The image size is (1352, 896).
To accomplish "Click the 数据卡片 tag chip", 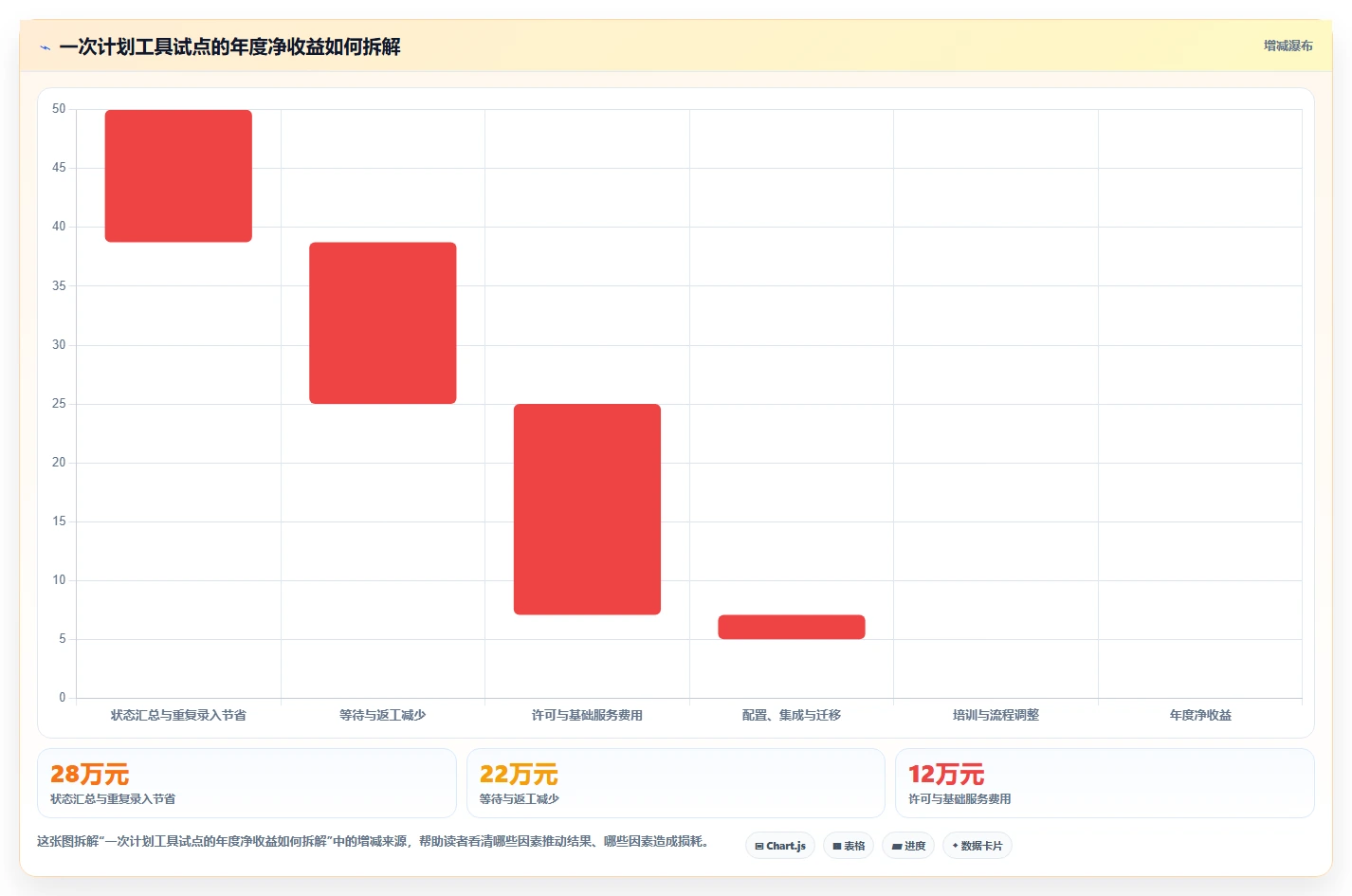I will [x=977, y=846].
